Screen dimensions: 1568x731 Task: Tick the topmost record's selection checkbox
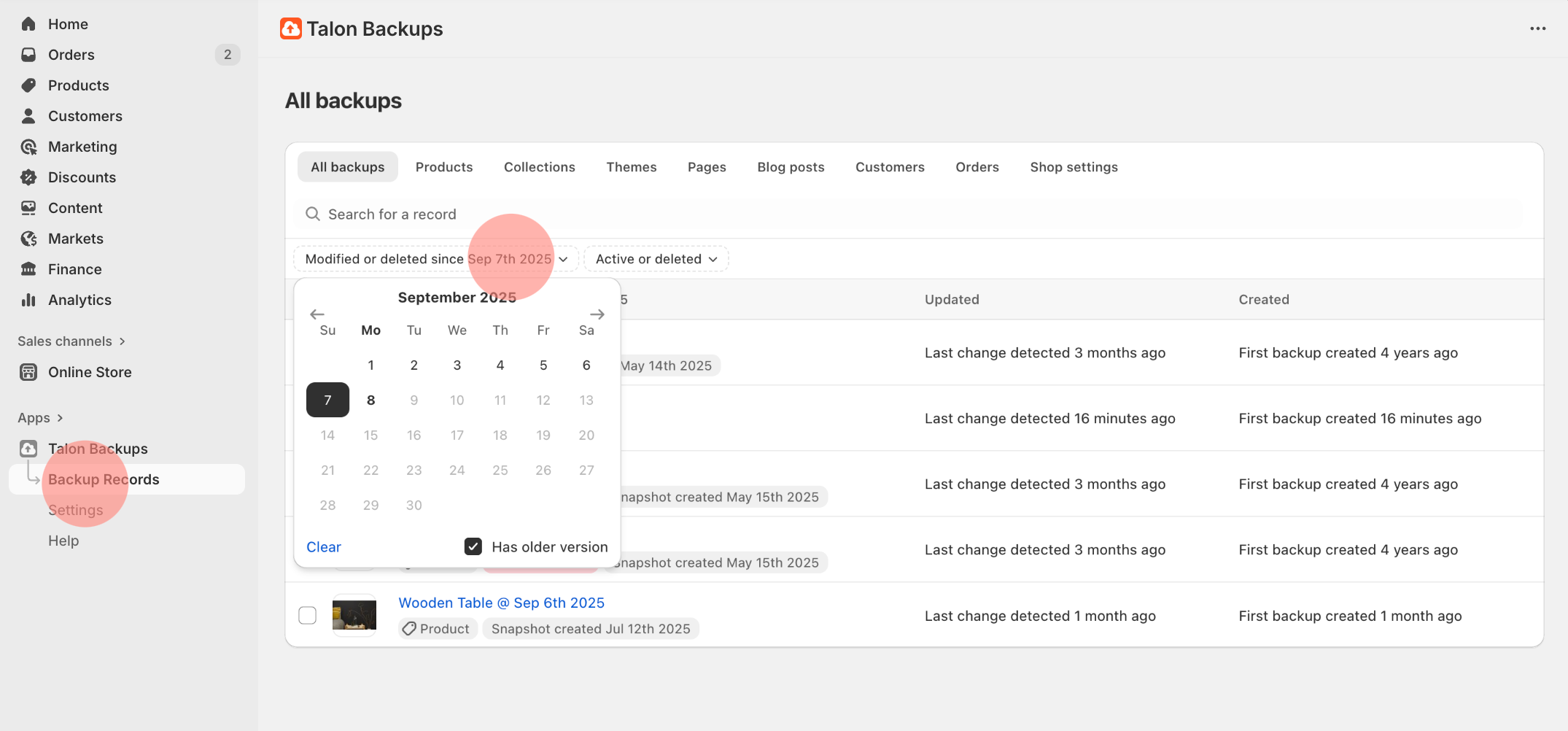coord(307,352)
